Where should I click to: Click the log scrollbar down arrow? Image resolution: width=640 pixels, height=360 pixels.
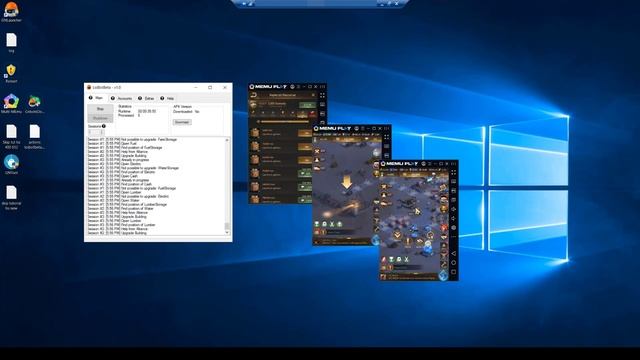pos(227,232)
